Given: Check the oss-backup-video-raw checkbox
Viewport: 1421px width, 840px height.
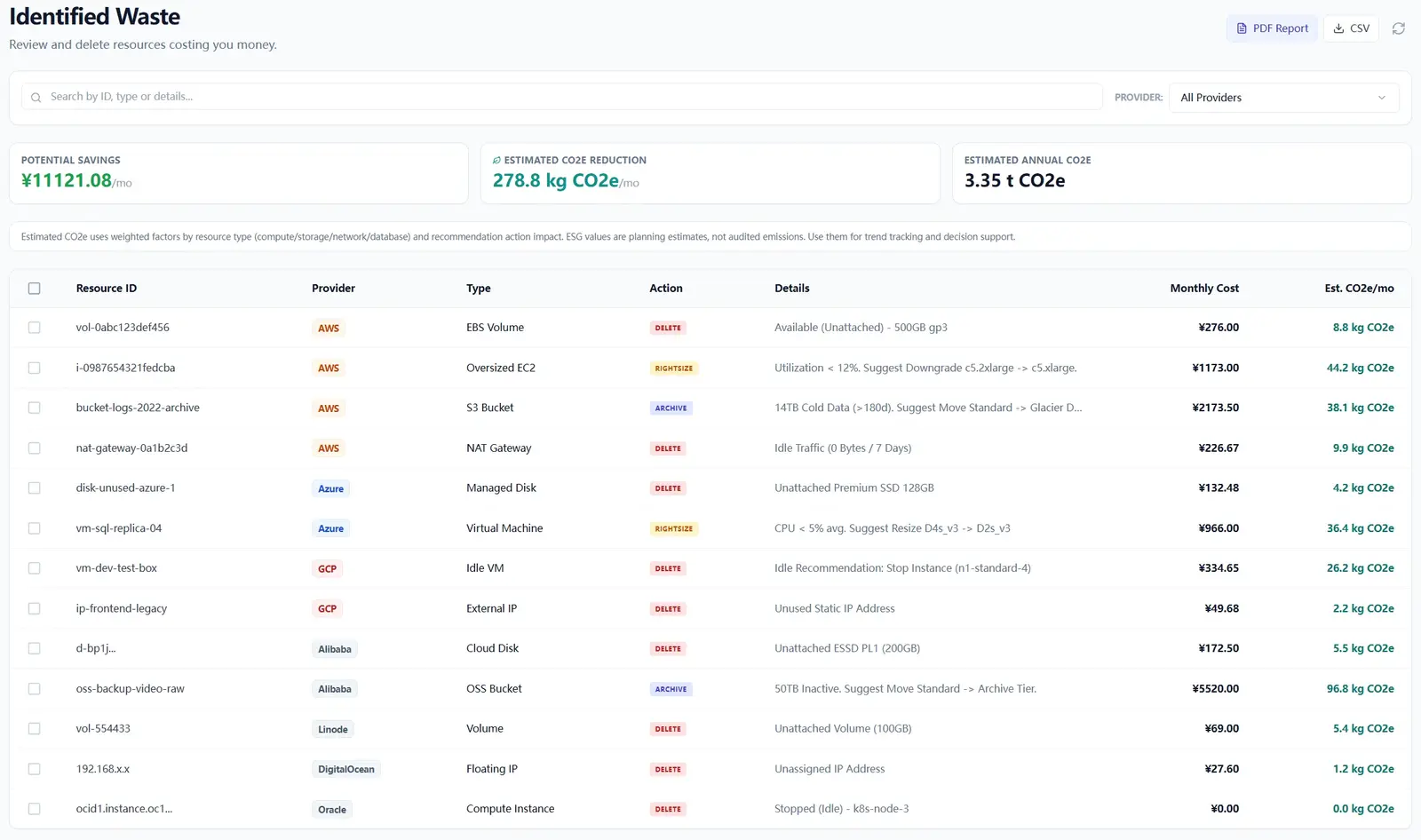Looking at the screenshot, I should point(35,689).
